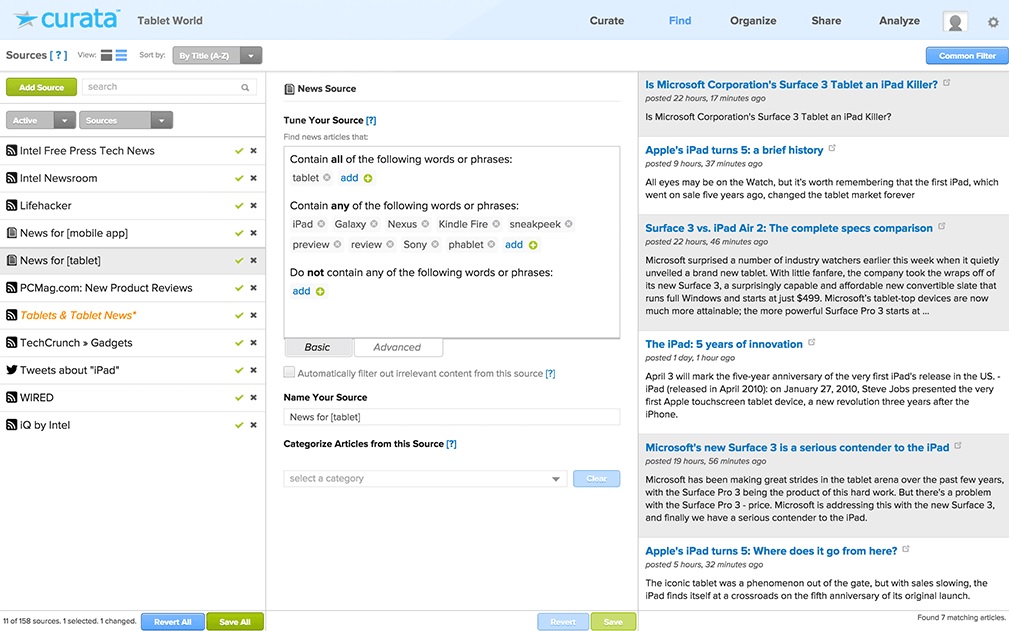Remove the 'Kindle Fire' keyword tag
The image size is (1009, 631).
[496, 224]
